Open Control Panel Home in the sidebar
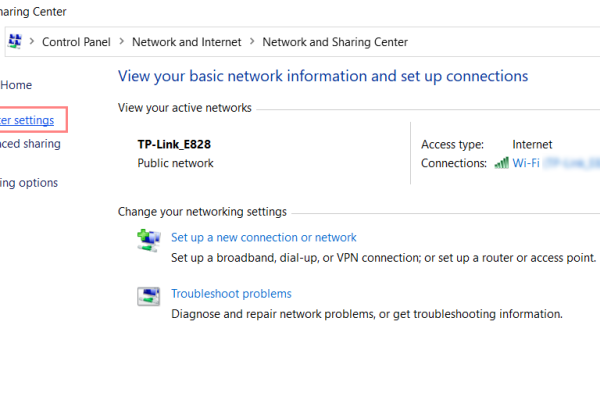The height and width of the screenshot is (400, 600). coord(16,86)
